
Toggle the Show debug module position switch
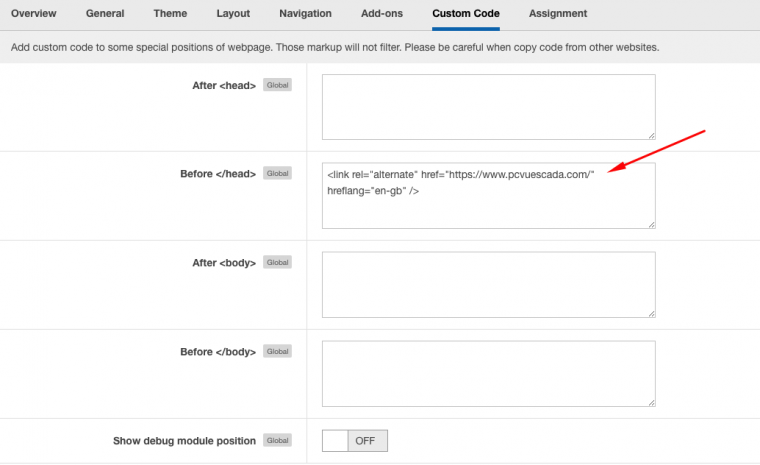[355, 441]
